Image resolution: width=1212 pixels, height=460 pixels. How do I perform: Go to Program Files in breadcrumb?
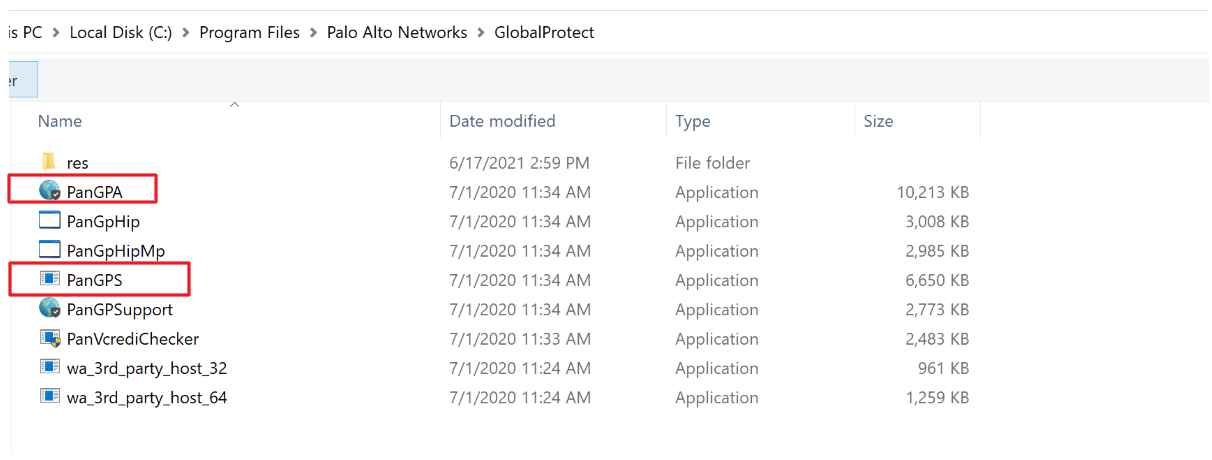[249, 33]
